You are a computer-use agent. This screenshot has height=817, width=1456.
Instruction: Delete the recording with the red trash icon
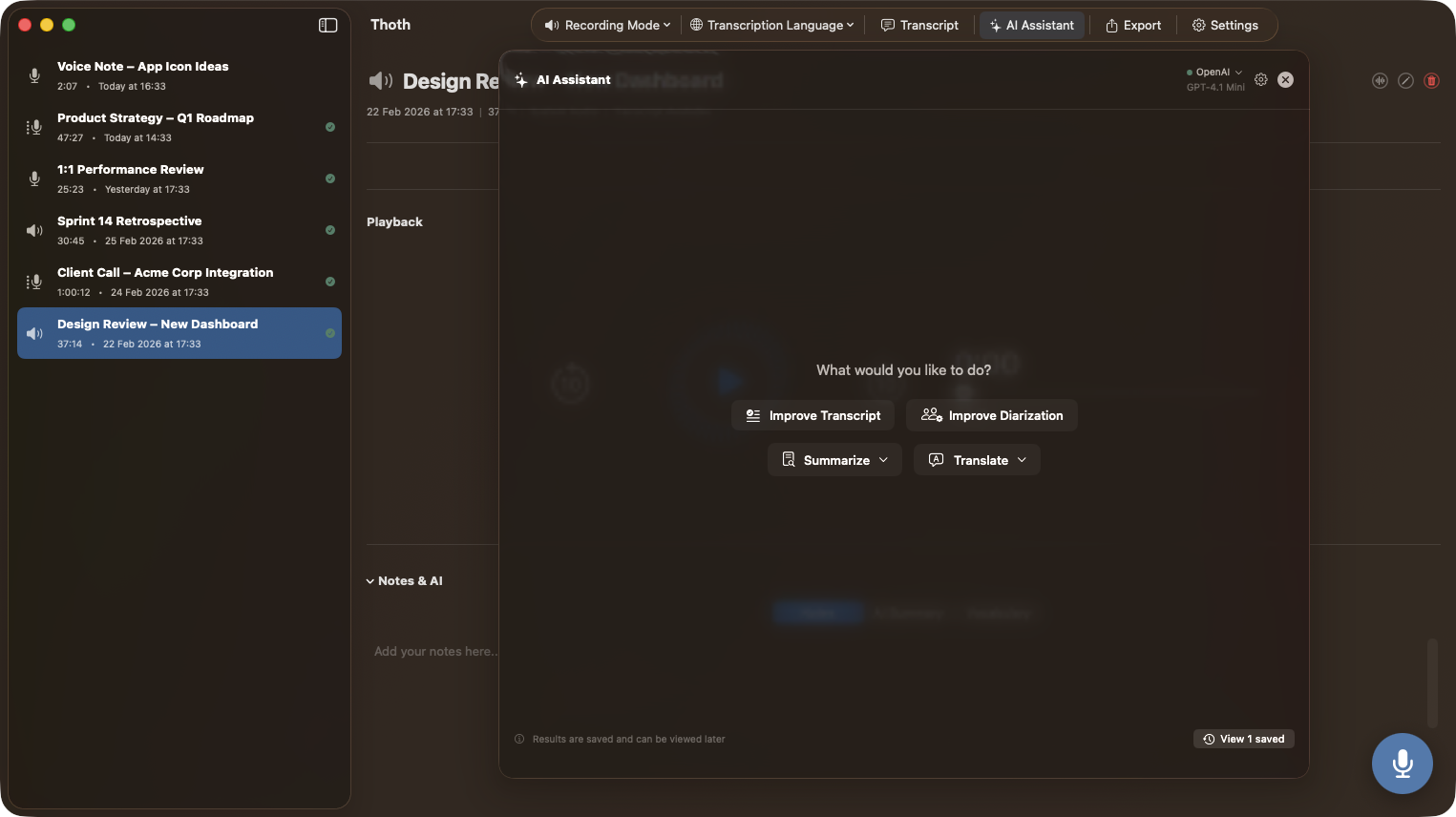coord(1431,80)
